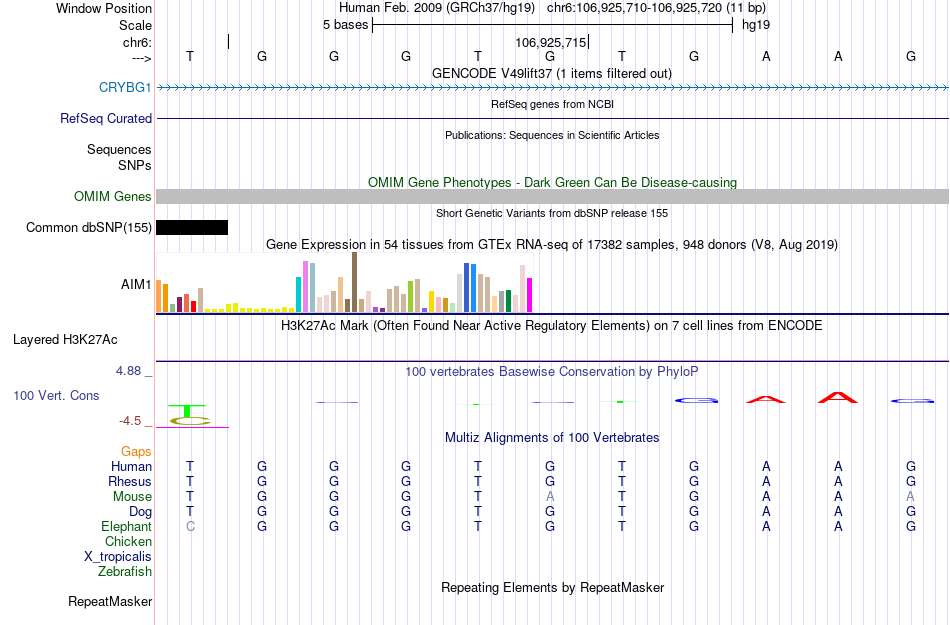This screenshot has height=625, width=950.
Task: Open the AIM1 GTEx expression label
Action: [136, 285]
